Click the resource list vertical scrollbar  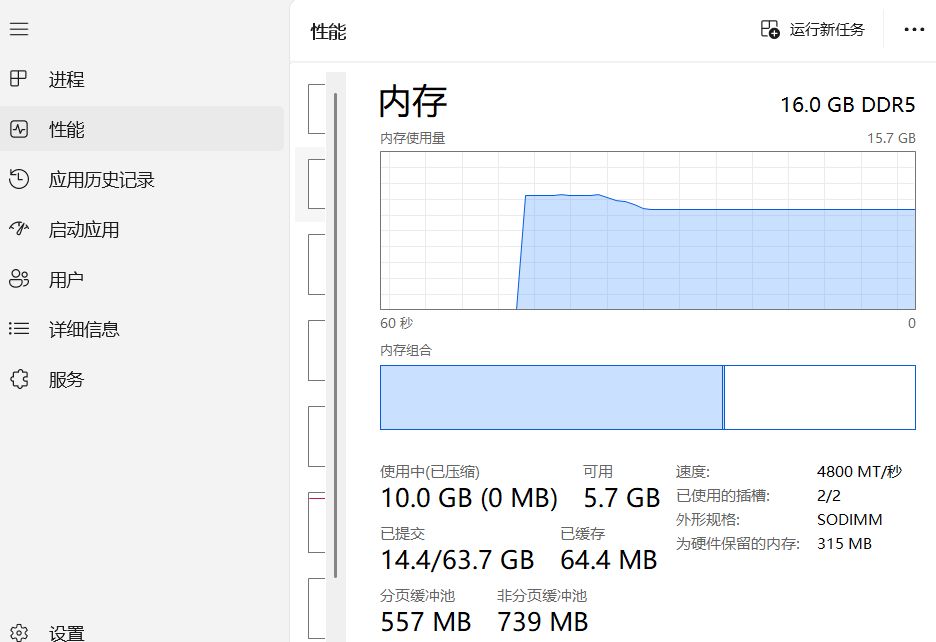coord(335,334)
